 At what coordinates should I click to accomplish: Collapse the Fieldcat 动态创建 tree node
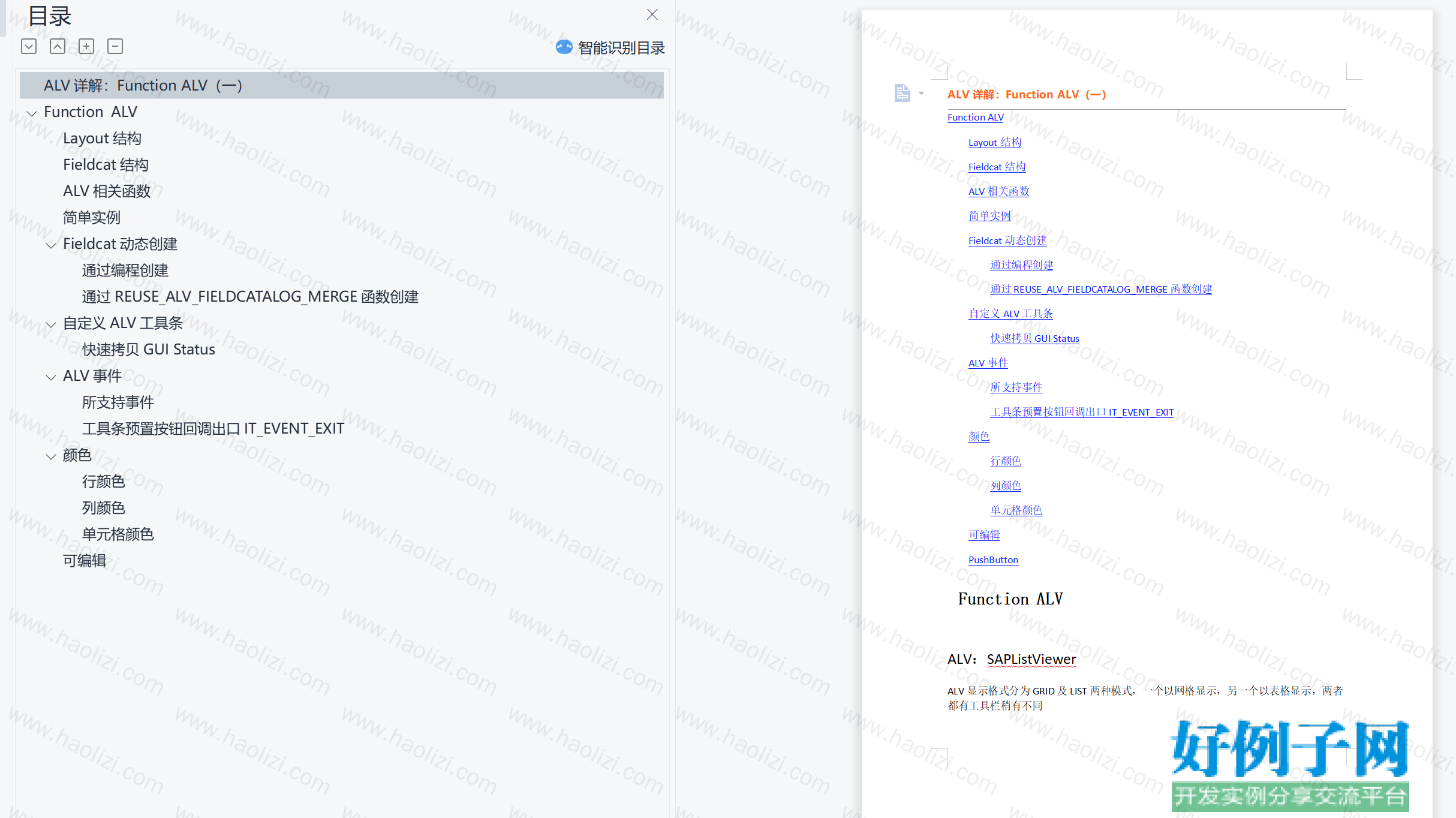51,245
